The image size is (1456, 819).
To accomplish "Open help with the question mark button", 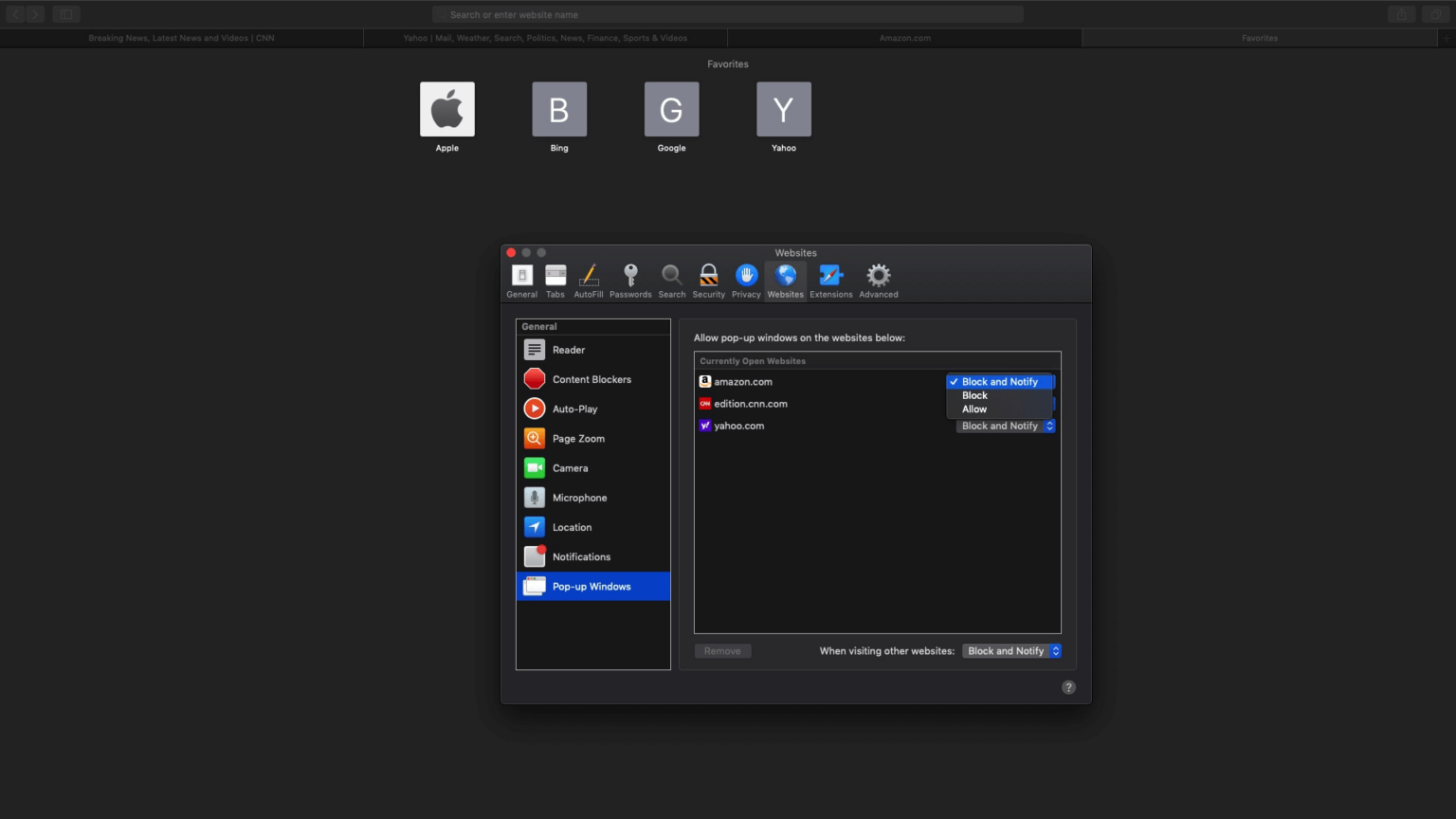I will click(x=1068, y=686).
